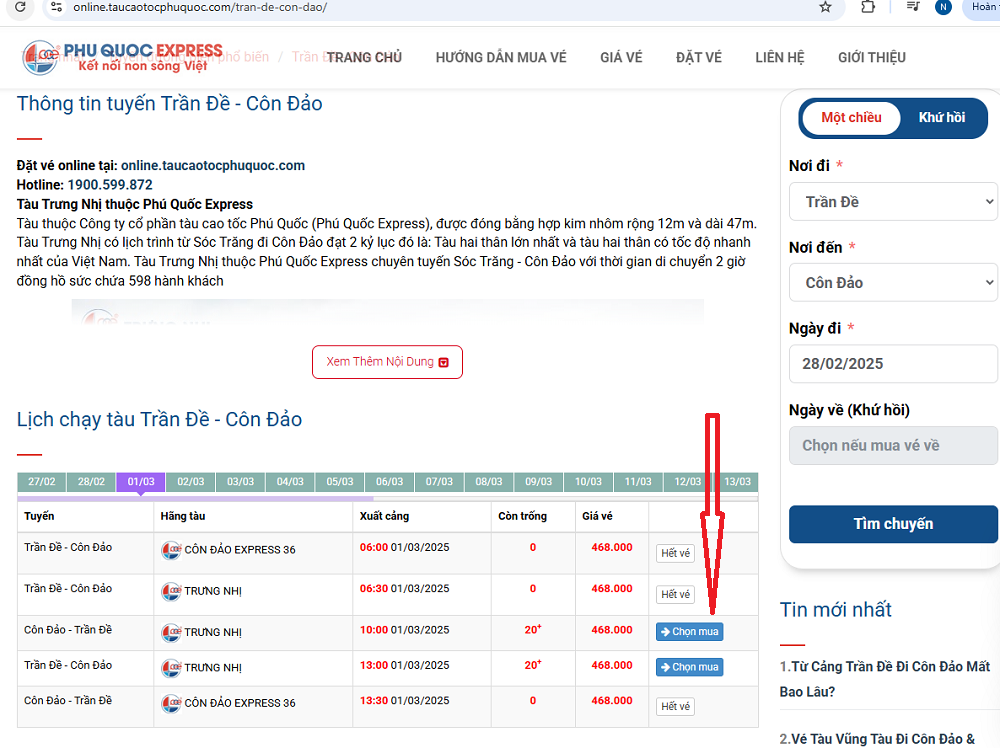Select the 13/03 date tab

coord(738,481)
